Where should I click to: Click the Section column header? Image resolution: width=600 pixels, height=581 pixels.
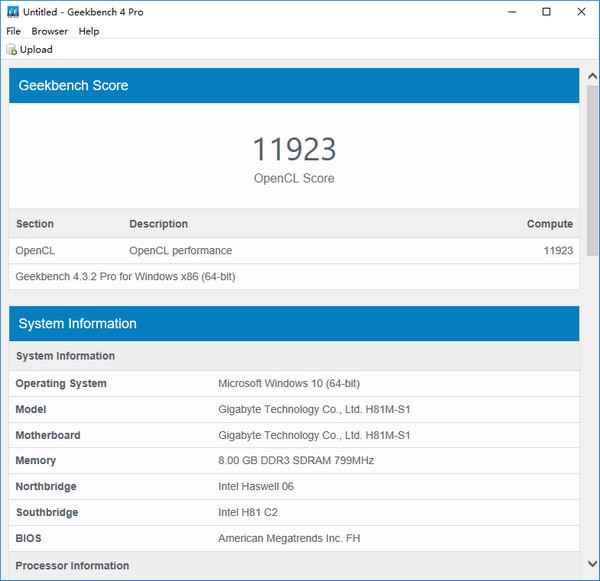tap(35, 224)
